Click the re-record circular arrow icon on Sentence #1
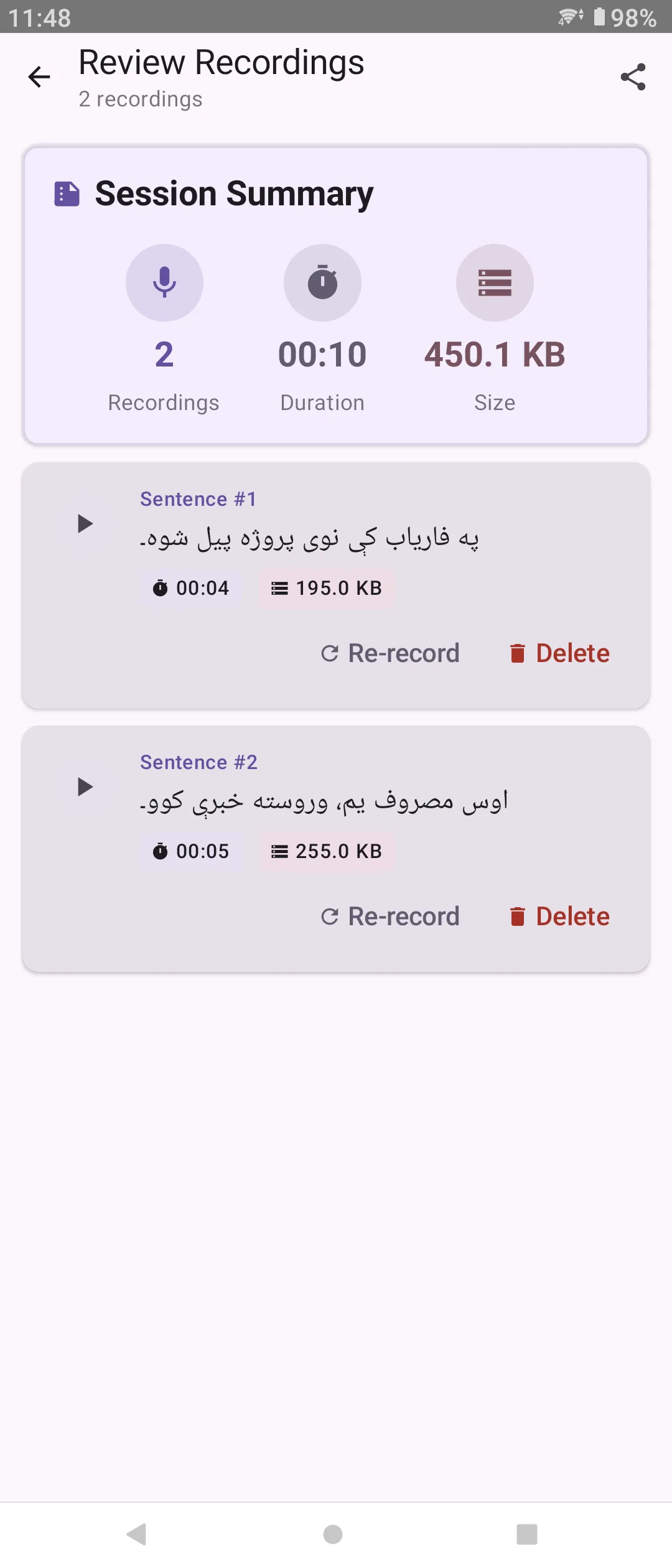 click(330, 653)
